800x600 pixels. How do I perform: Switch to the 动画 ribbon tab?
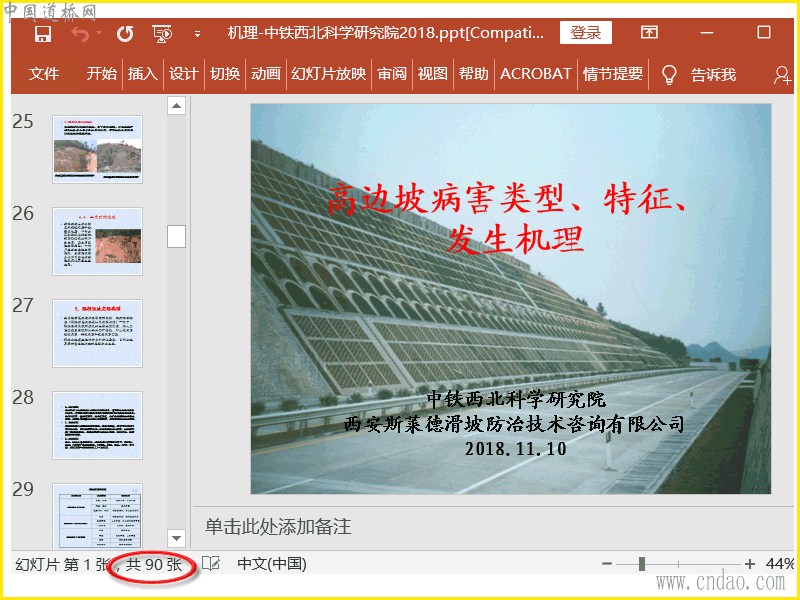266,74
